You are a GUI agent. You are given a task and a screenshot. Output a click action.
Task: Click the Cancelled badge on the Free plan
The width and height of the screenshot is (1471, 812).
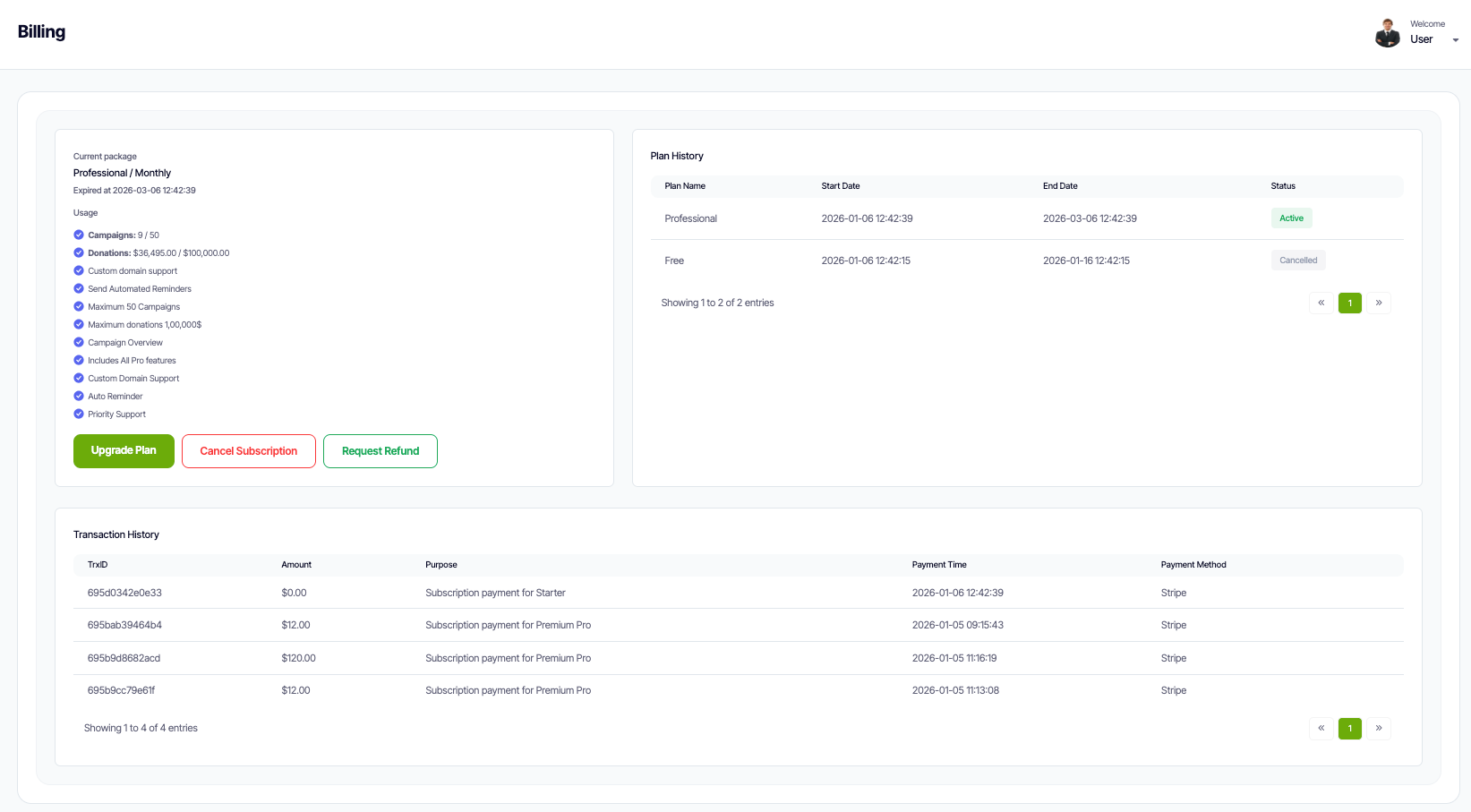(1298, 260)
